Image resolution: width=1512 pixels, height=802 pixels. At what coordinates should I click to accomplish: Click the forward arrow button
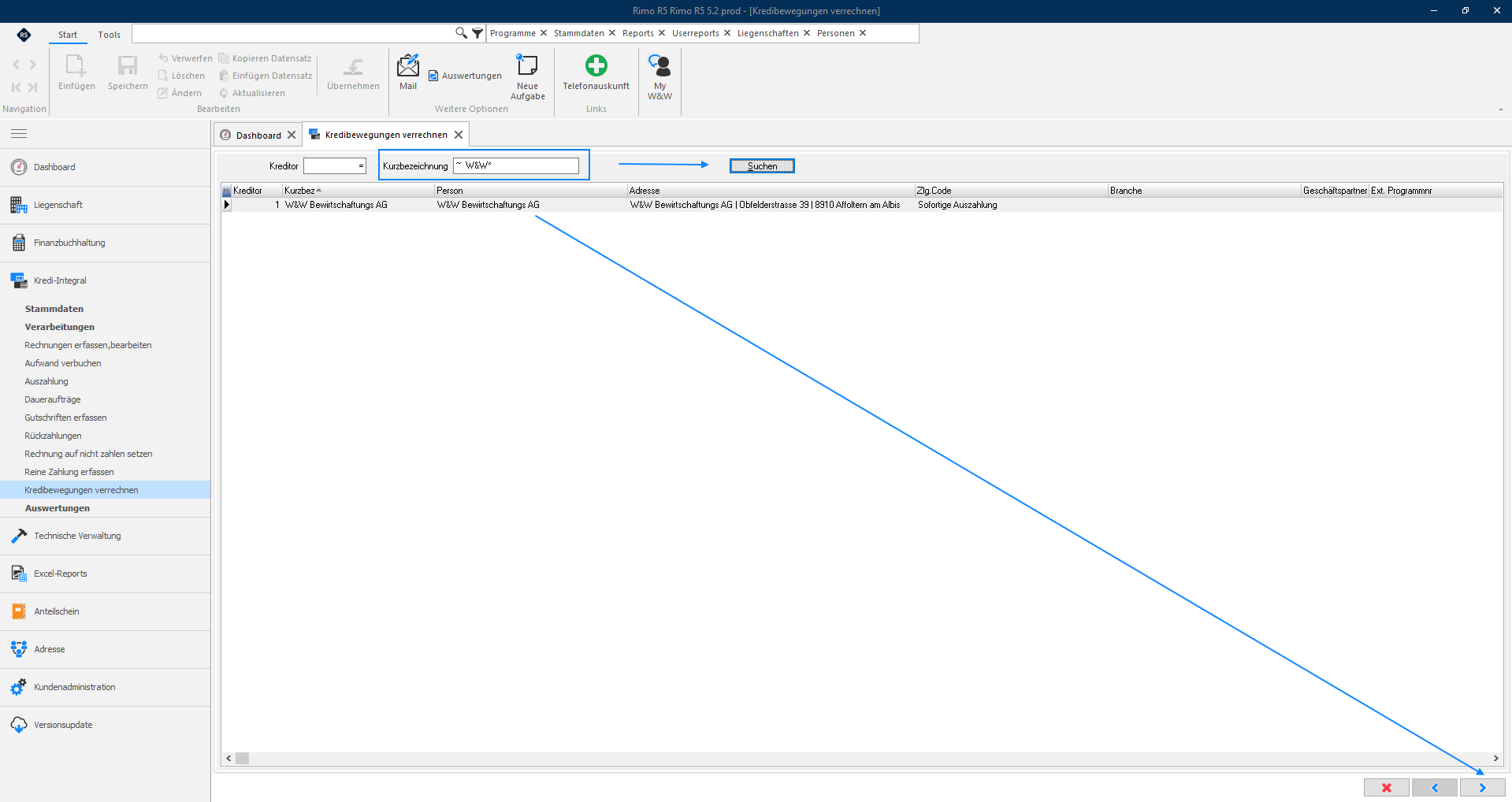[x=1483, y=788]
